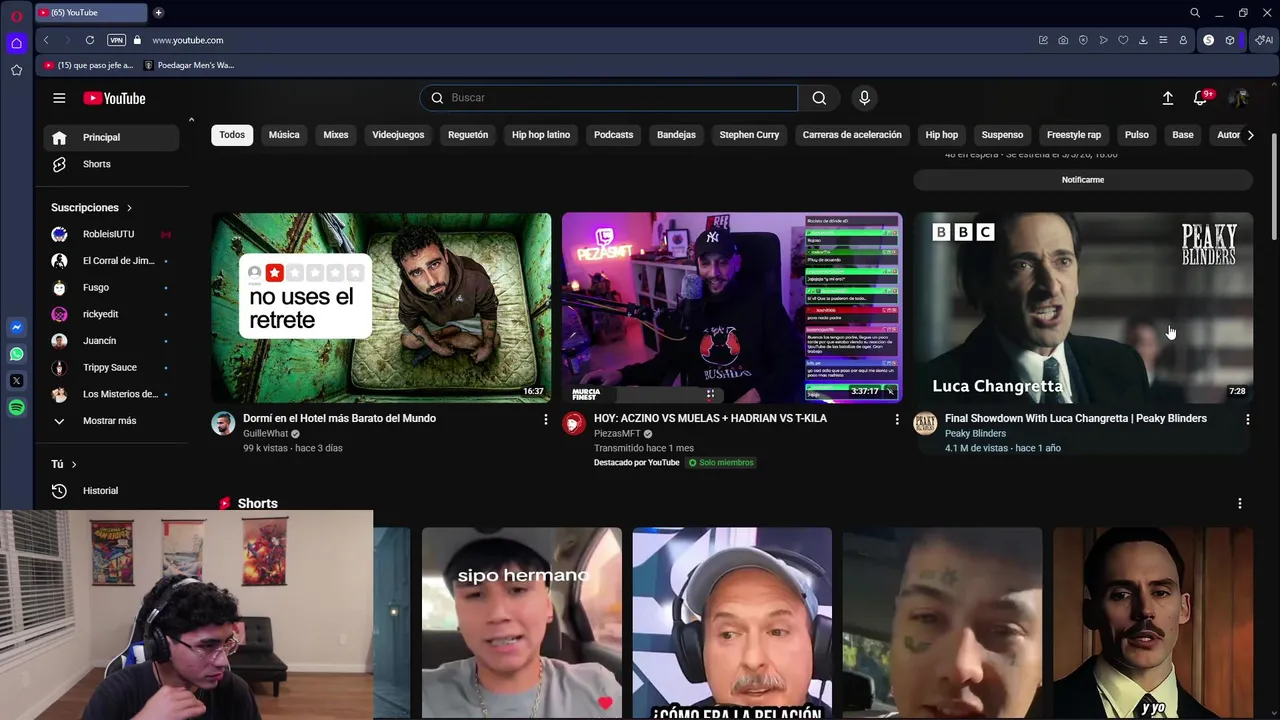Open YouTube account avatar menu

[x=1238, y=98]
